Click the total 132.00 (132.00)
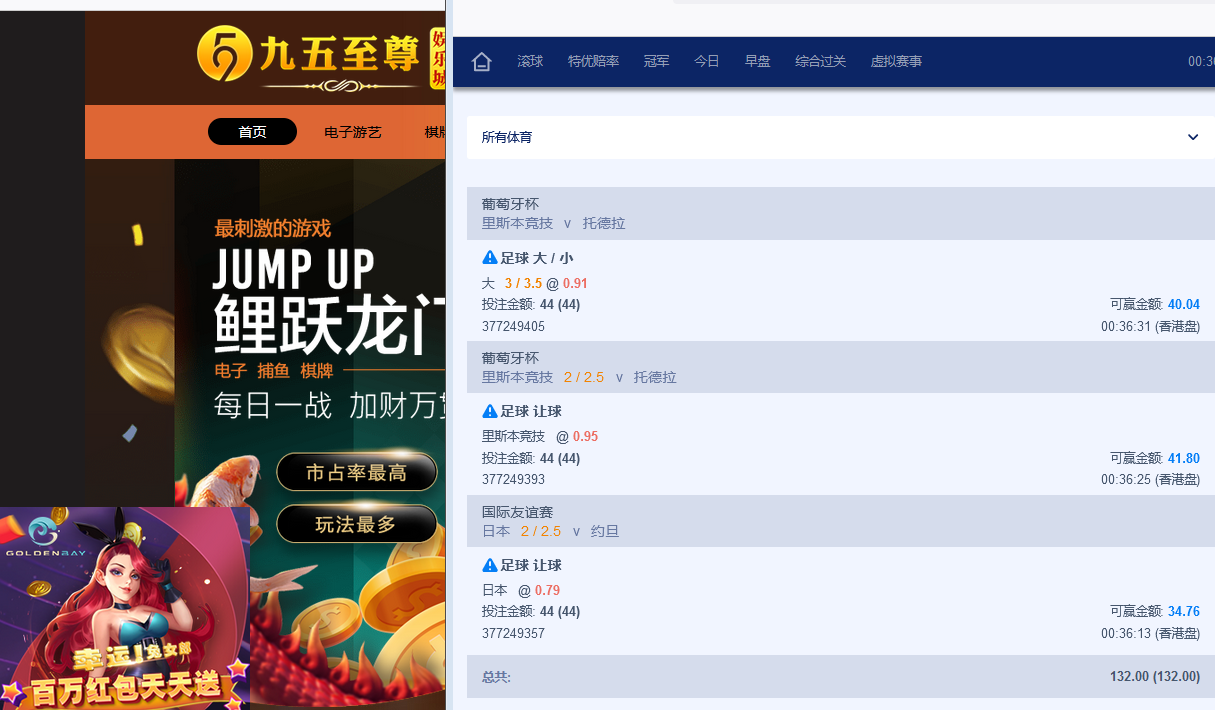 tap(1154, 677)
